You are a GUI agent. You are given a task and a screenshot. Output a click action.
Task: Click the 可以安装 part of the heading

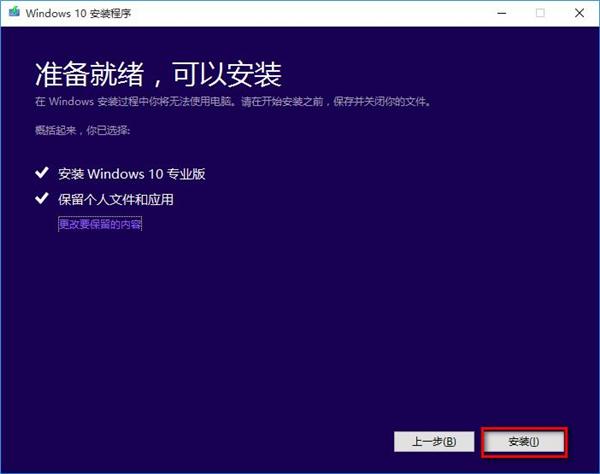pyautogui.click(x=227, y=74)
